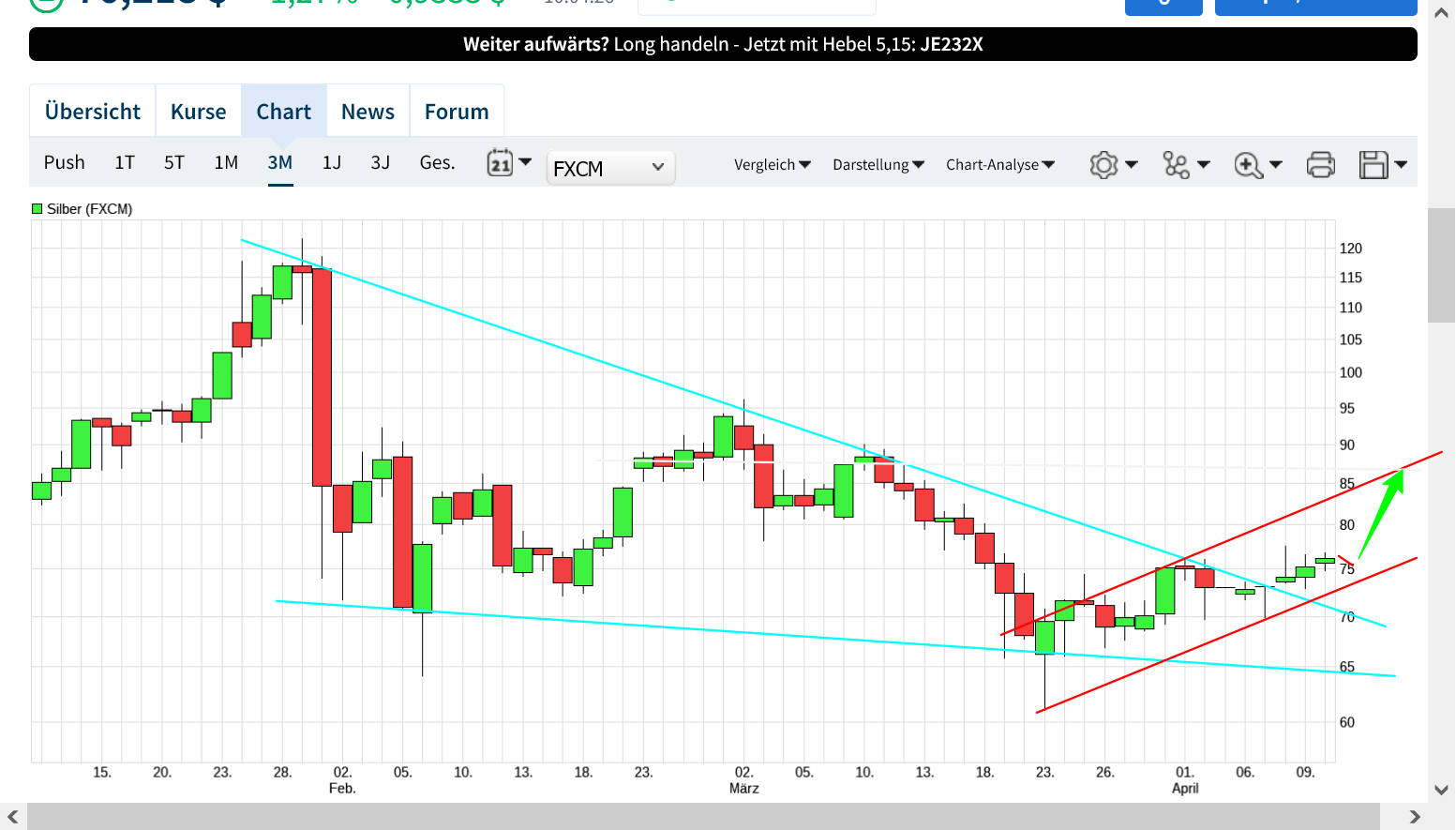Open the Darstellung dropdown

pyautogui.click(x=878, y=165)
